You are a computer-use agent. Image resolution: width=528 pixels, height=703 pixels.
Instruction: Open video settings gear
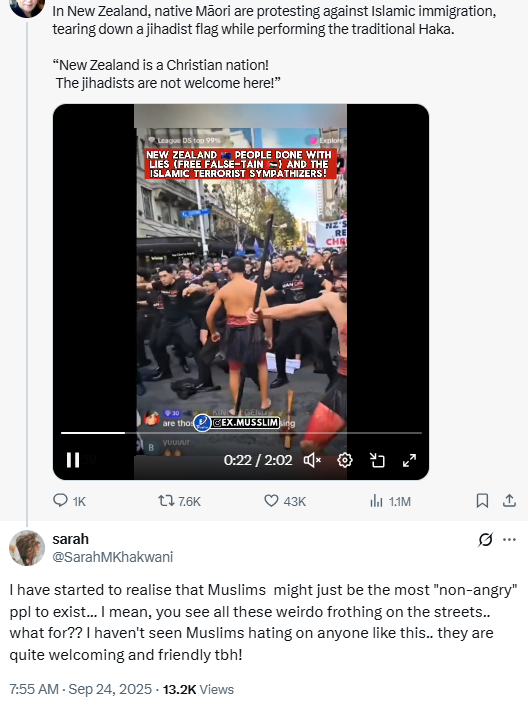coord(345,460)
